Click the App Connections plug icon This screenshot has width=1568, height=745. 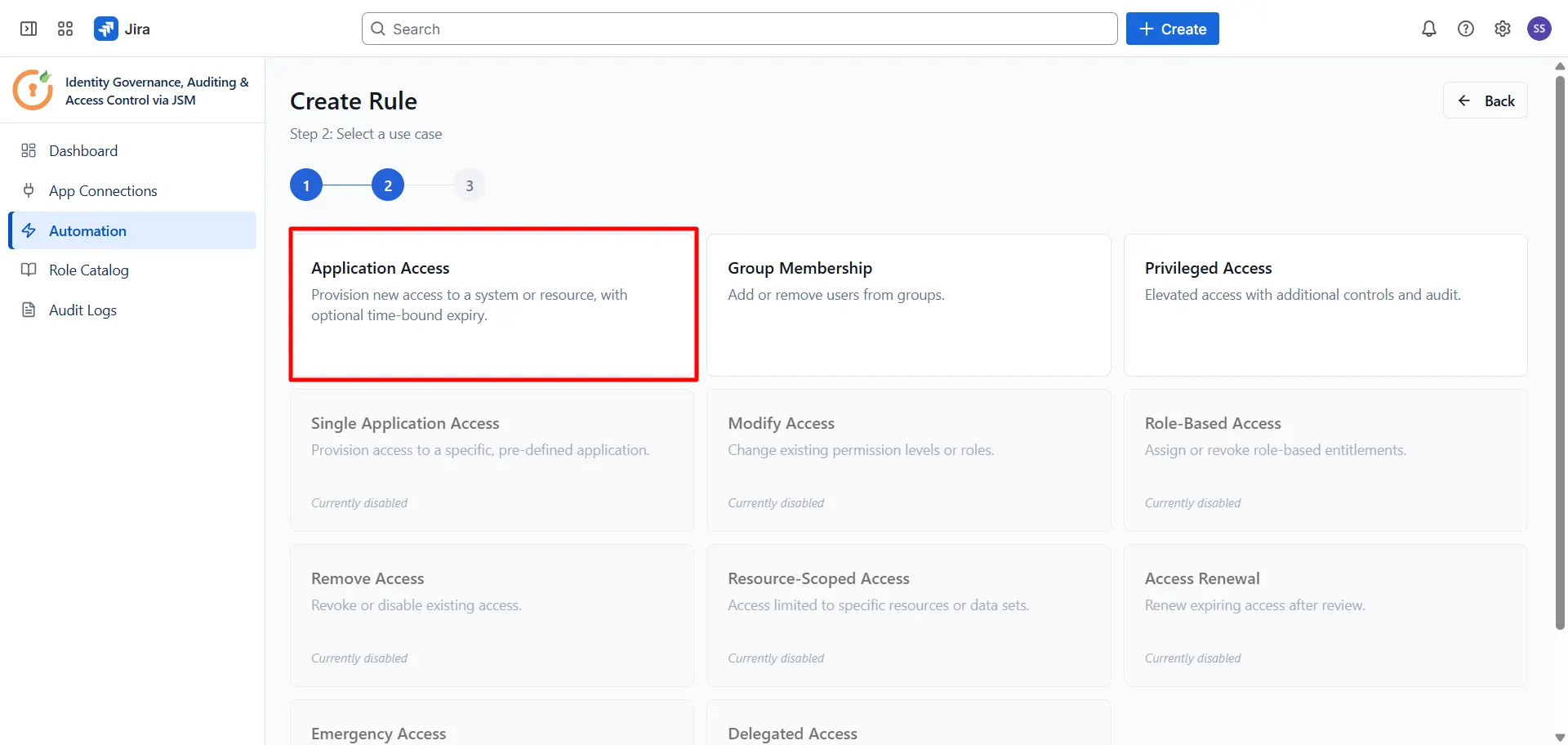click(29, 190)
